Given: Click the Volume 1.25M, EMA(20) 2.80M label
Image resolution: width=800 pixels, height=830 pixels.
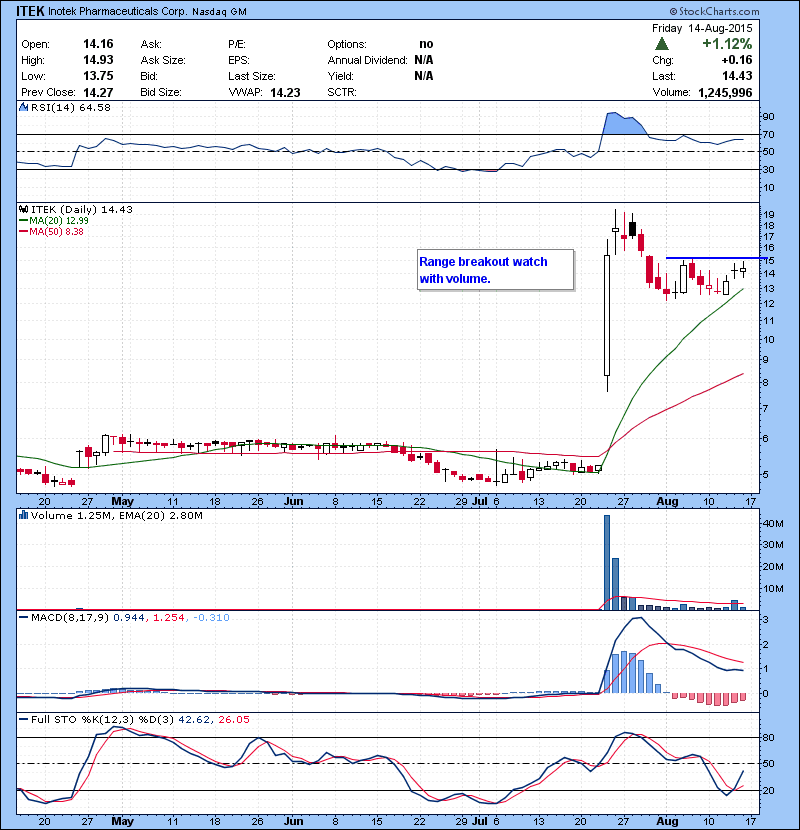Looking at the screenshot, I should point(116,515).
